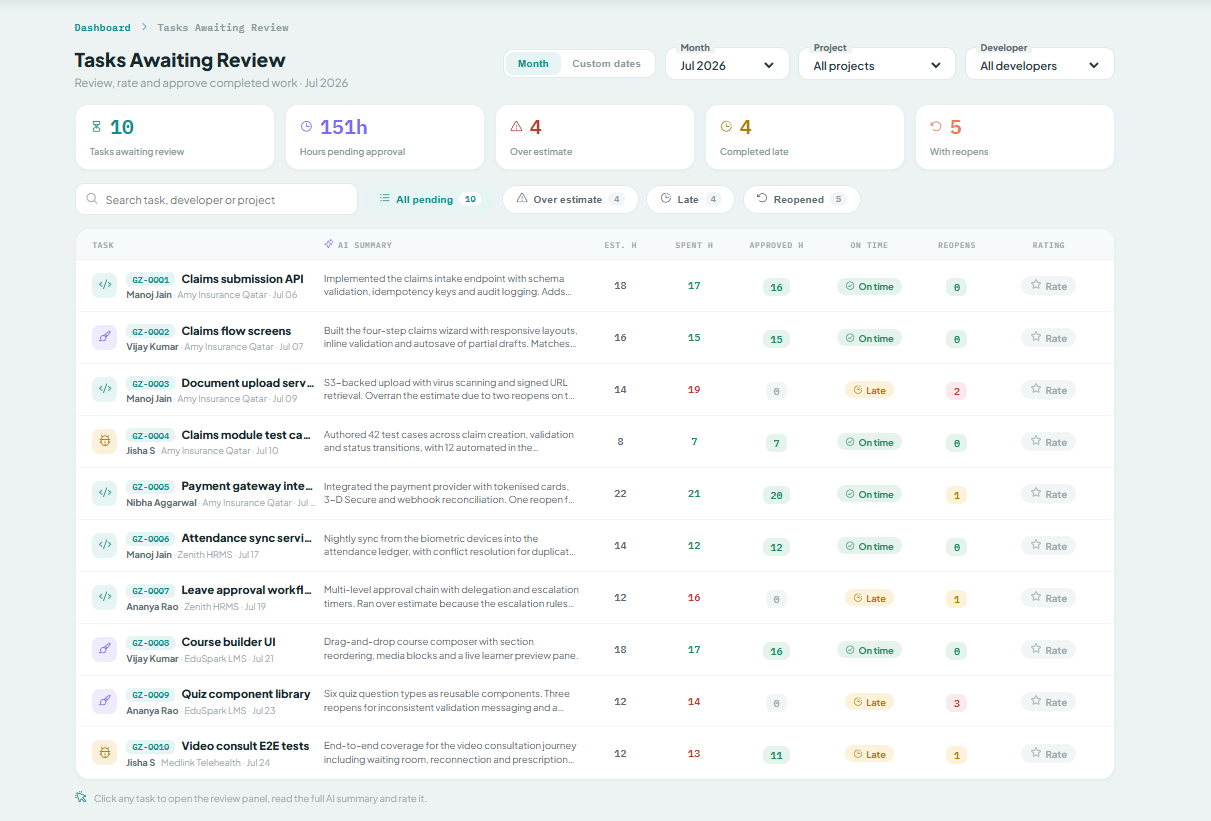Click the sparkle cursor icon in footer hint
The image size is (1211, 821).
coord(81,797)
